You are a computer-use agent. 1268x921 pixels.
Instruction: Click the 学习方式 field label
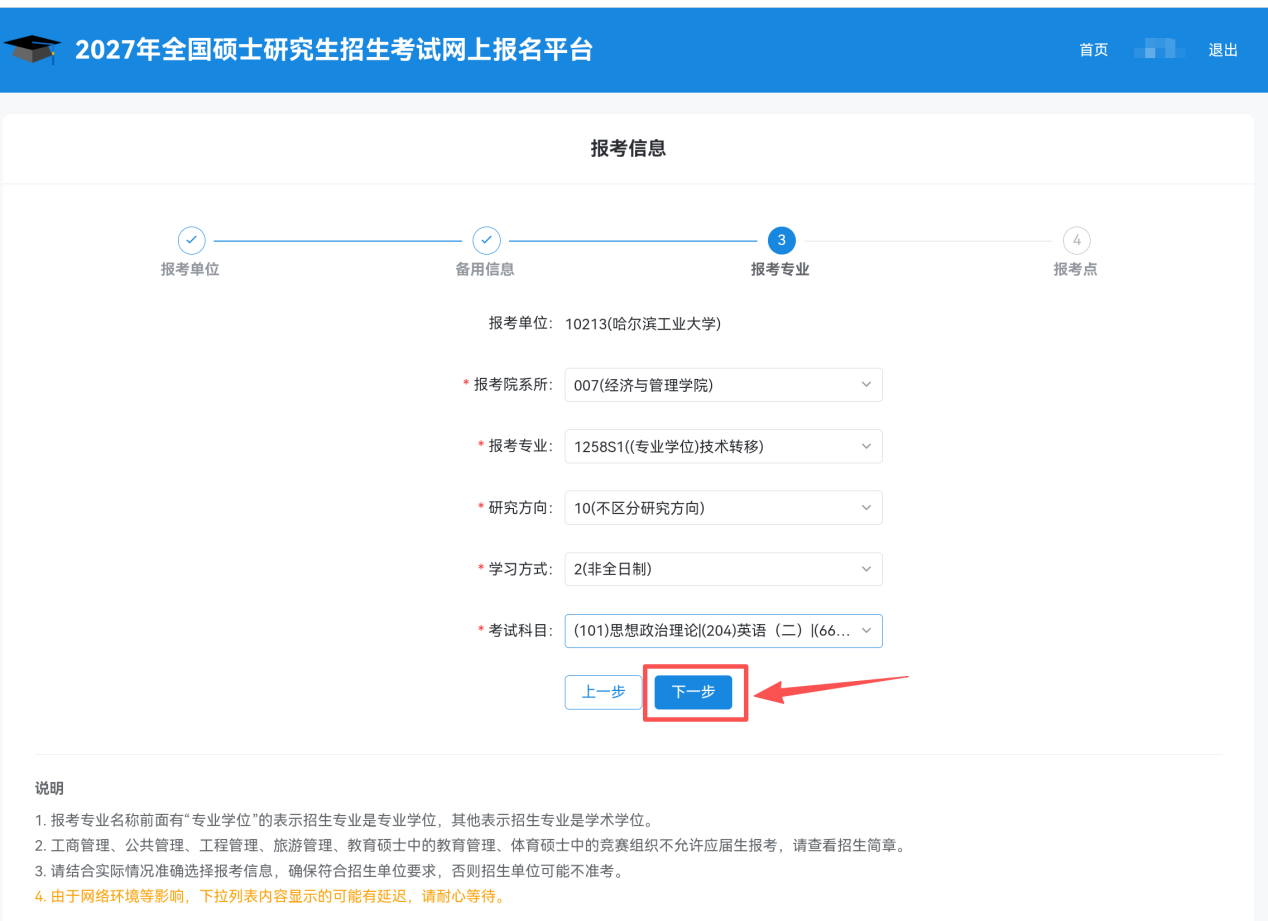(x=520, y=569)
